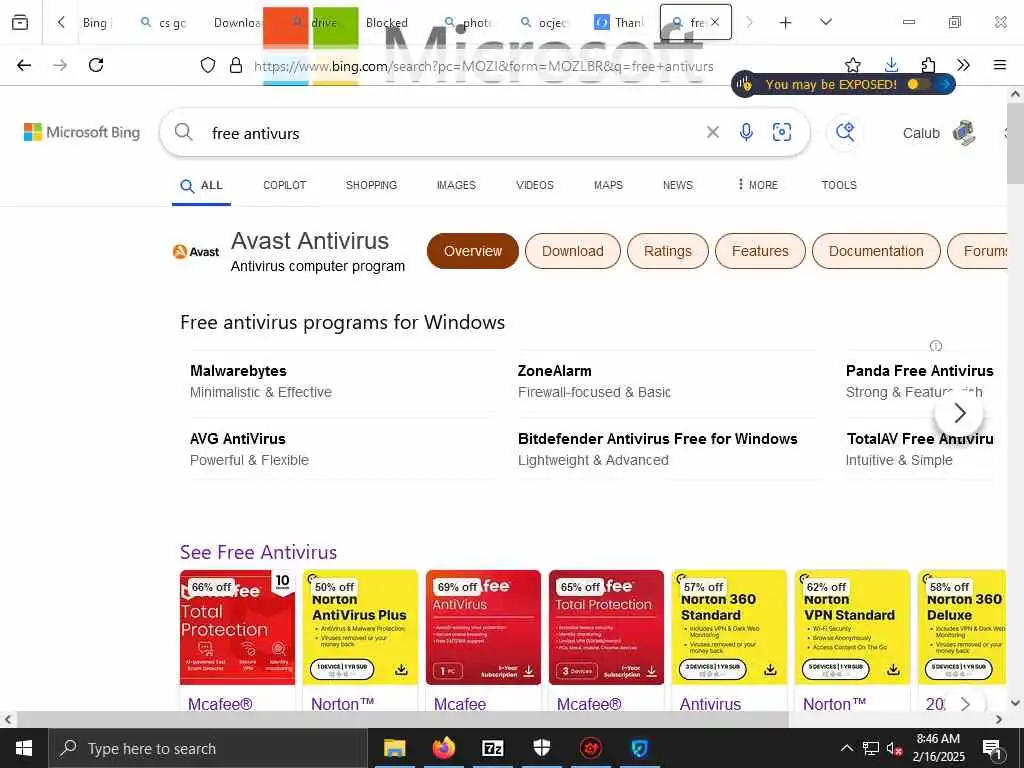
Task: Close the current 'fre' browser tab
Action: point(715,22)
